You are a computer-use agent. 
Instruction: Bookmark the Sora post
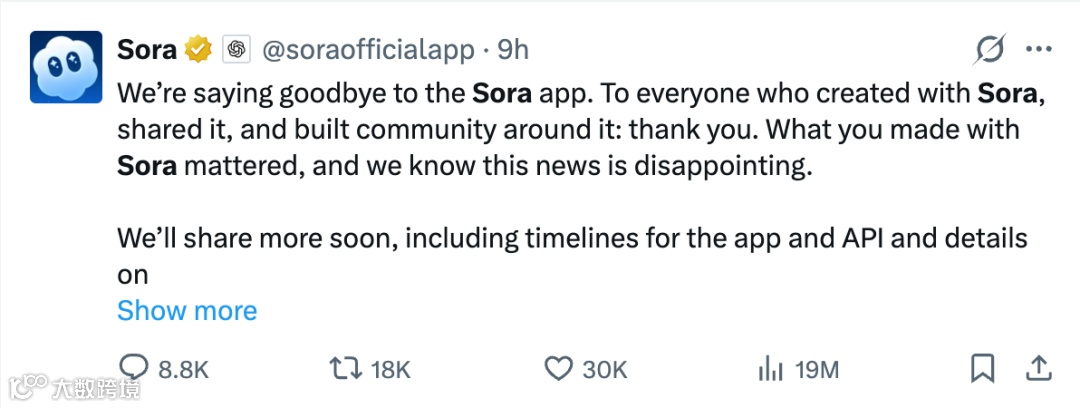pyautogui.click(x=984, y=369)
